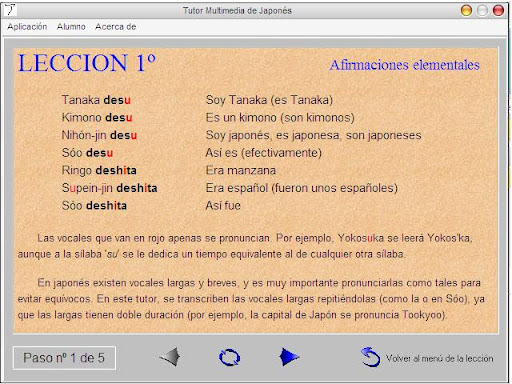Click translation Así fue

tap(223, 205)
